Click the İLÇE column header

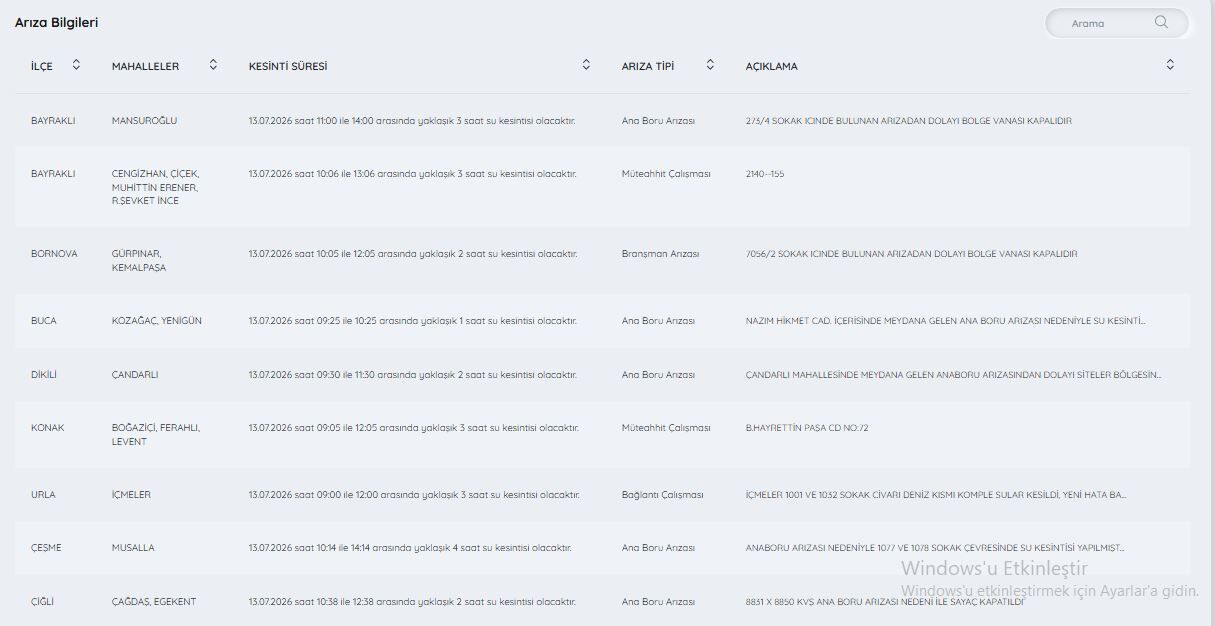coord(42,66)
